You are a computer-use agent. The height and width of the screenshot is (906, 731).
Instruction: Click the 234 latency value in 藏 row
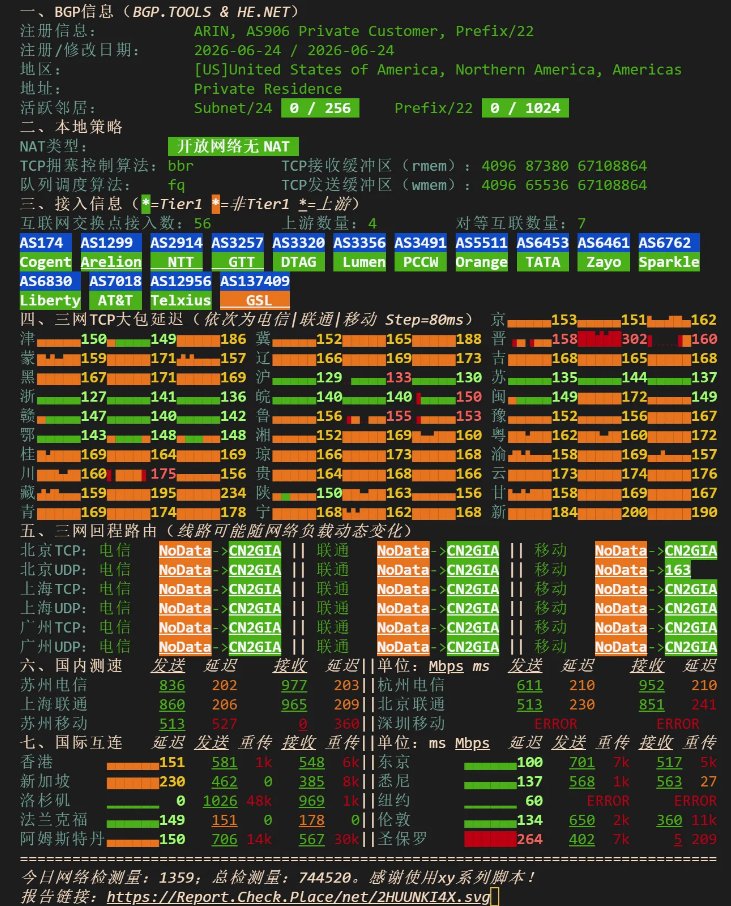[233, 493]
